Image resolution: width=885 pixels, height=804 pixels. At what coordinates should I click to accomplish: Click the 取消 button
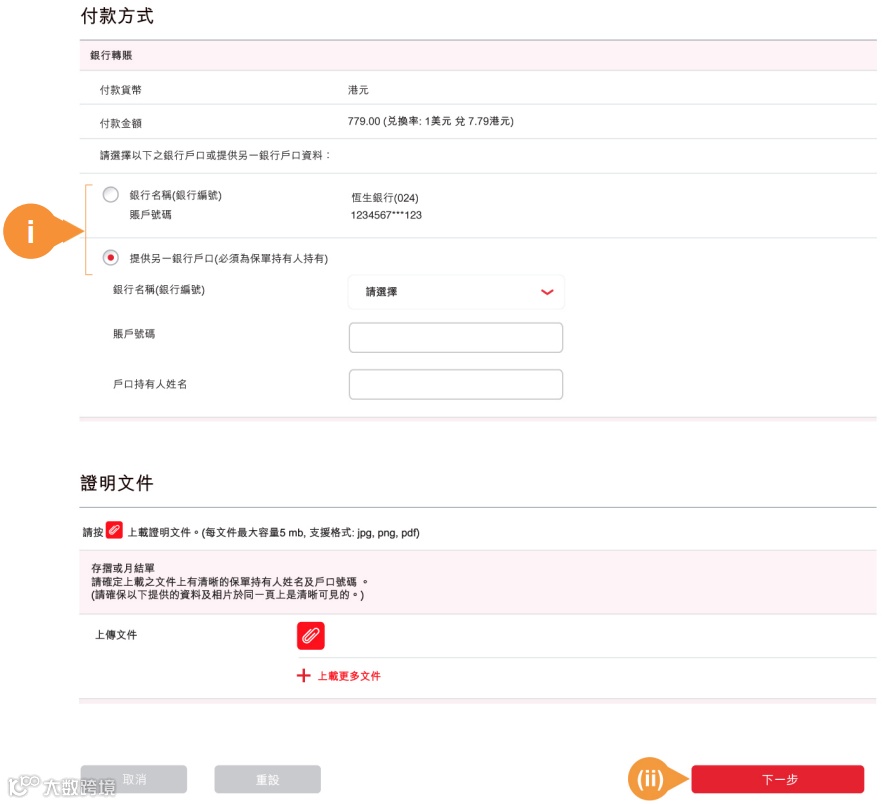134,779
